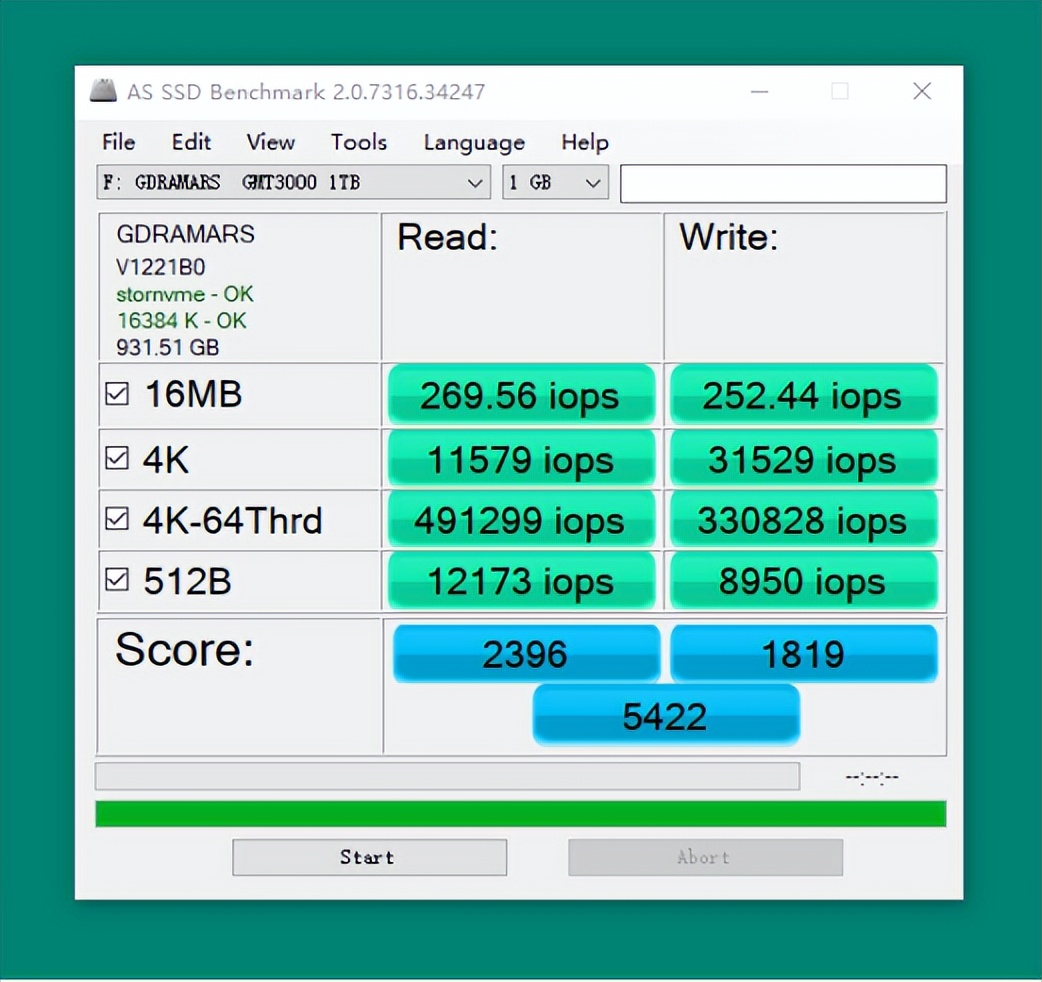Toggle the 4K-64Thrd test checkbox

(x=117, y=519)
